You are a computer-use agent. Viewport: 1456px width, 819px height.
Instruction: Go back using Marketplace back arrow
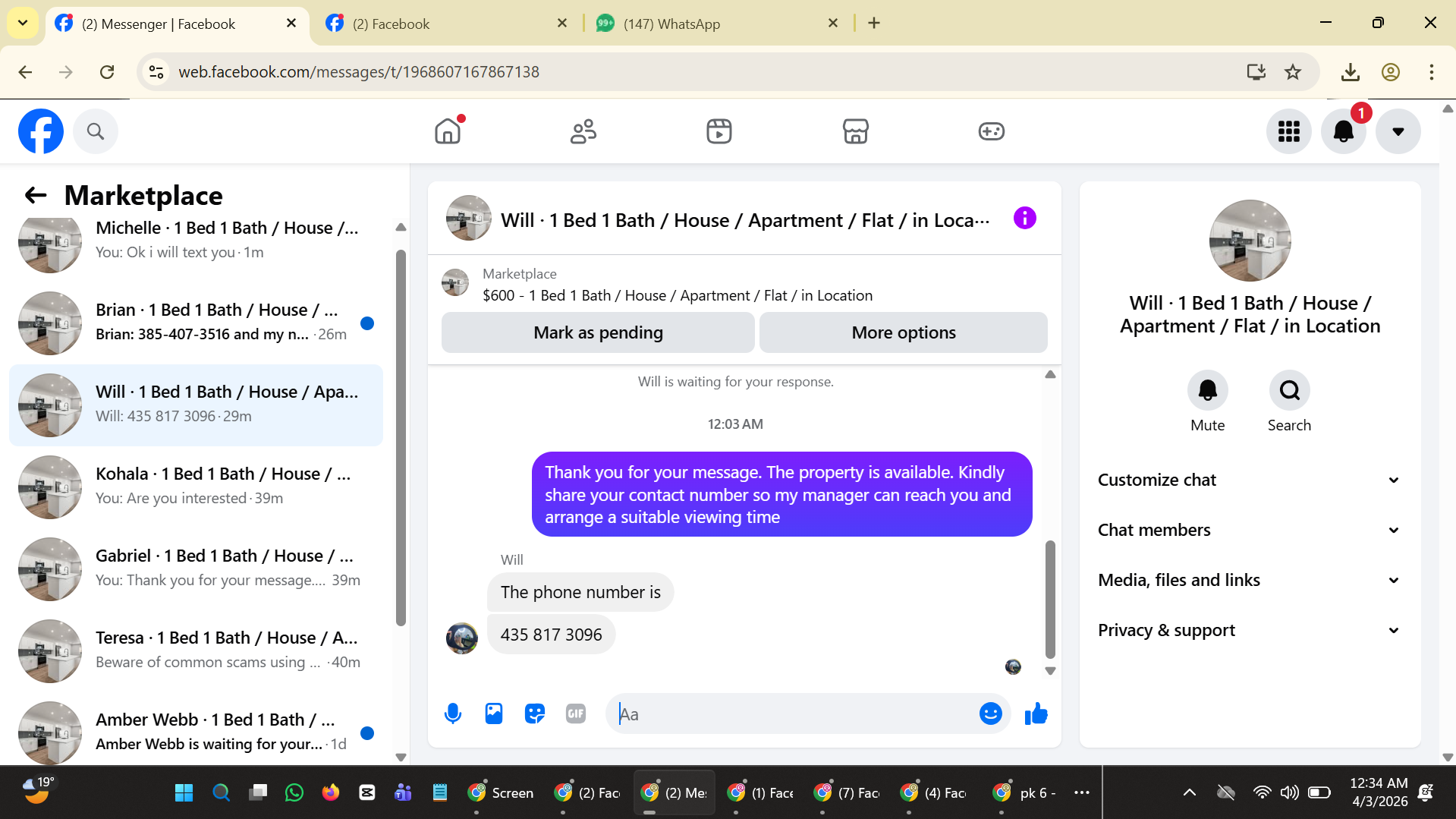36,195
